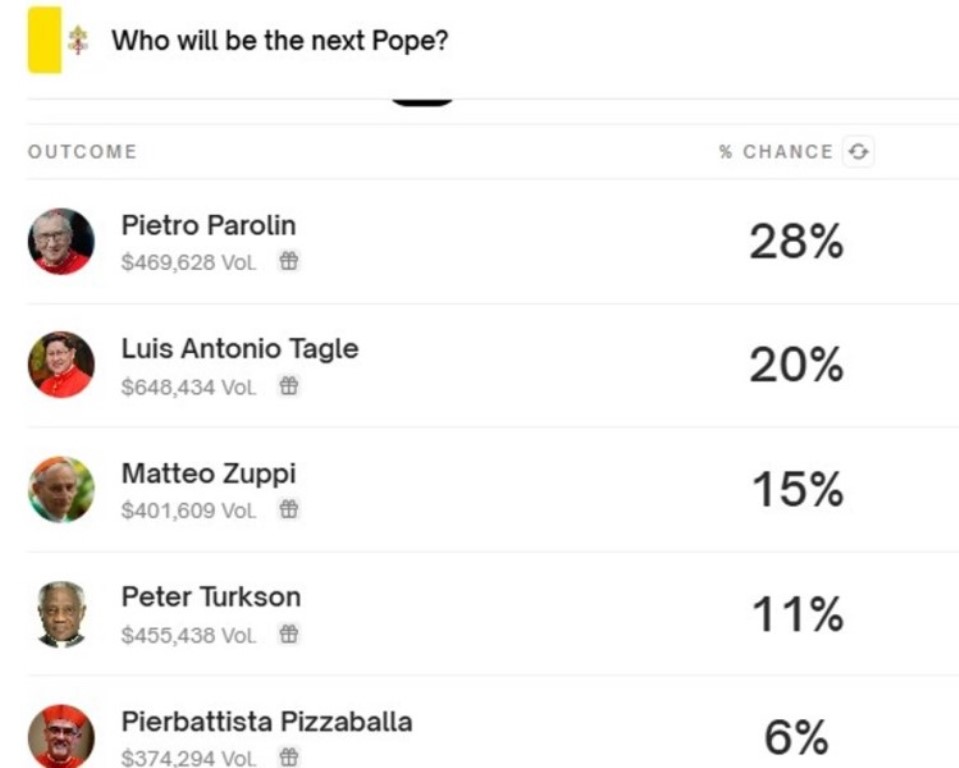Screen dimensions: 959x768
Task: Click the 'Who will be the next Pope?' title
Action: [279, 41]
